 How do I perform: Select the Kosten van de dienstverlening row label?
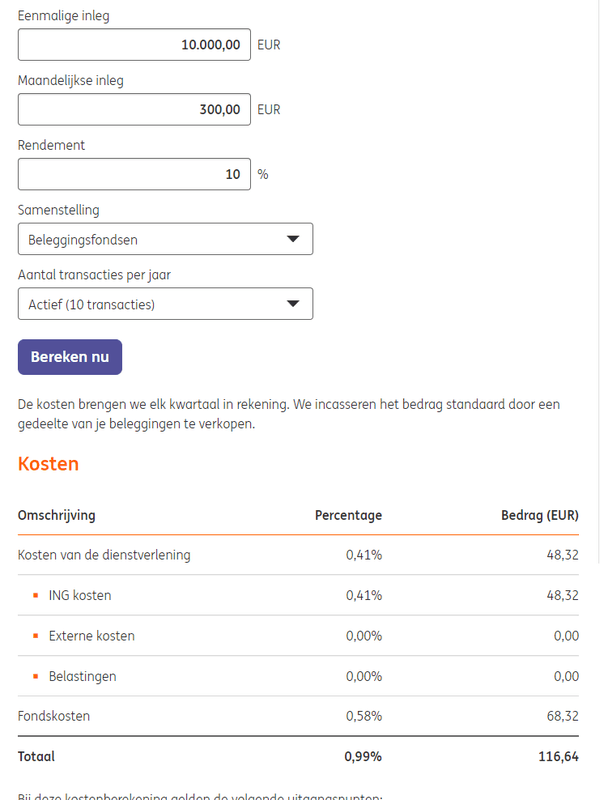(x=104, y=555)
